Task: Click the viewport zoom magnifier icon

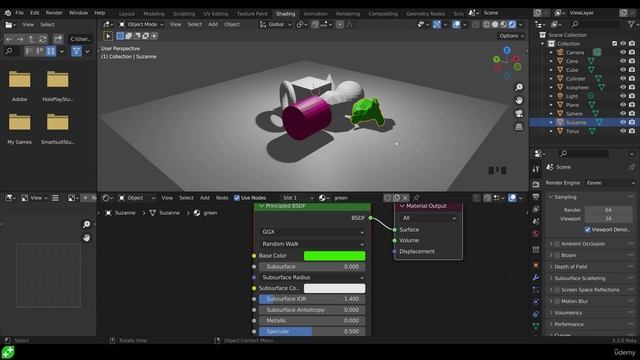Action: point(519,87)
